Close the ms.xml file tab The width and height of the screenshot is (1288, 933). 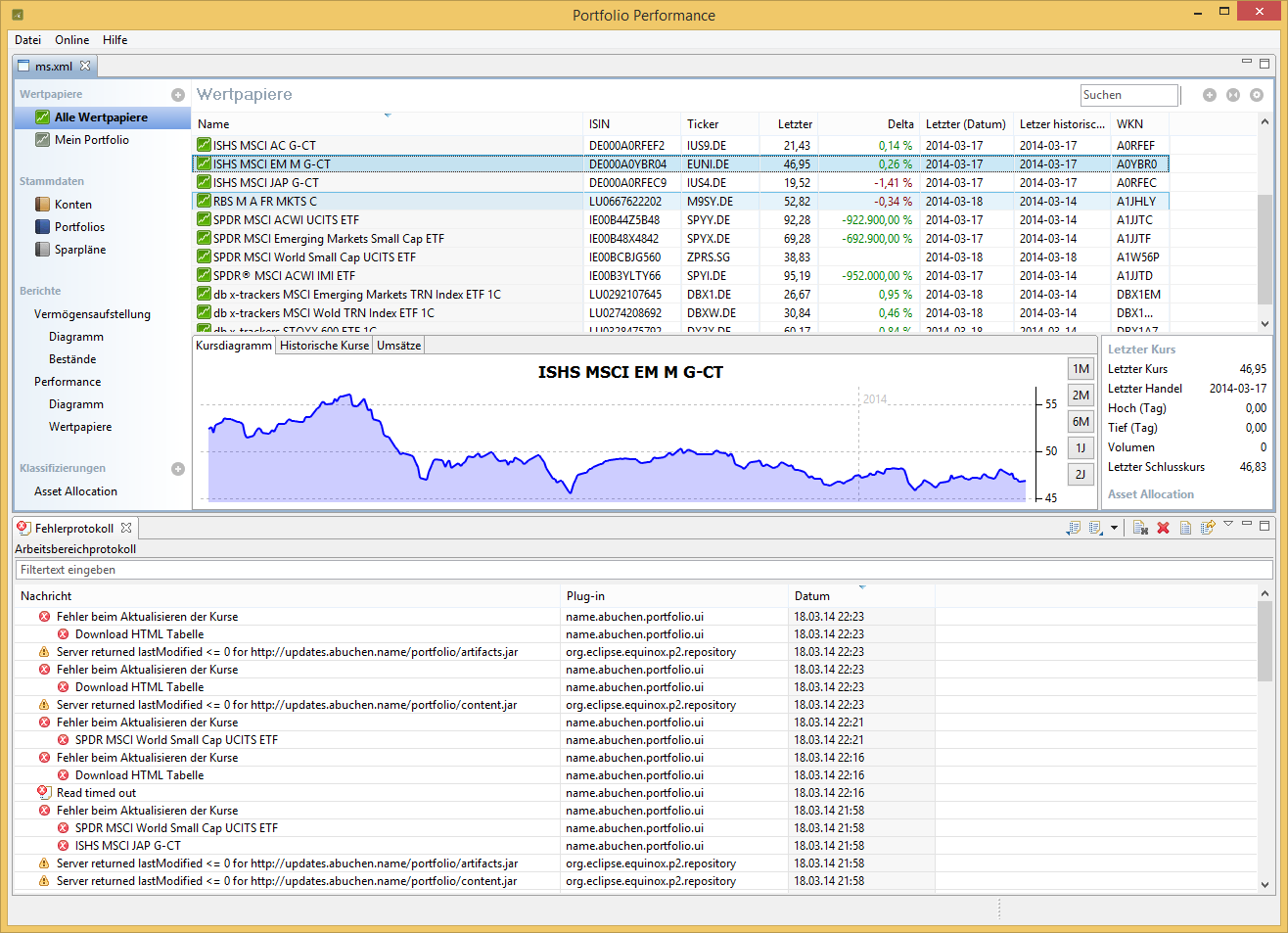(85, 66)
